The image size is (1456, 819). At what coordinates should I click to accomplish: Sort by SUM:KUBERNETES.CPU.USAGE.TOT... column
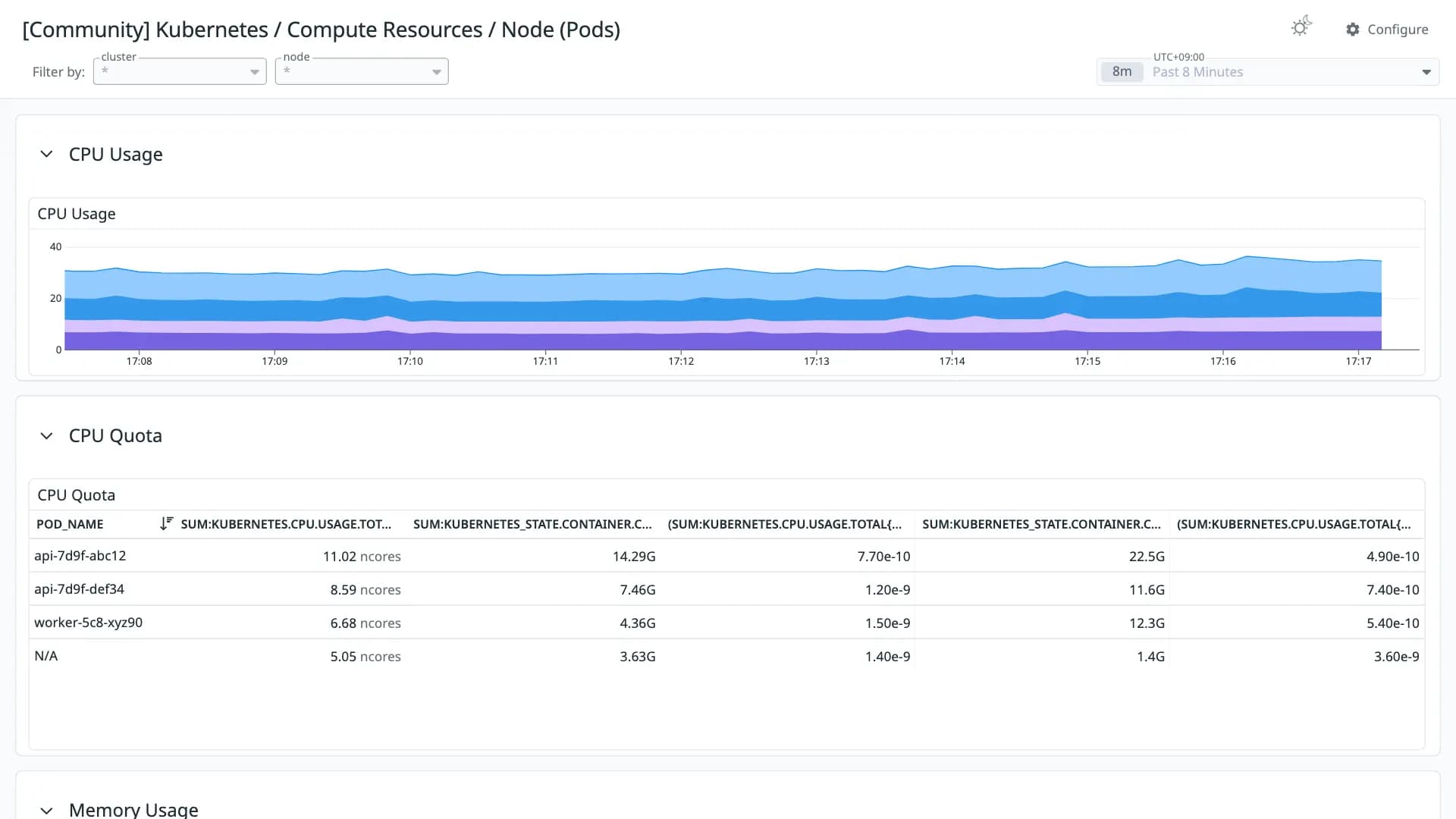pos(286,524)
